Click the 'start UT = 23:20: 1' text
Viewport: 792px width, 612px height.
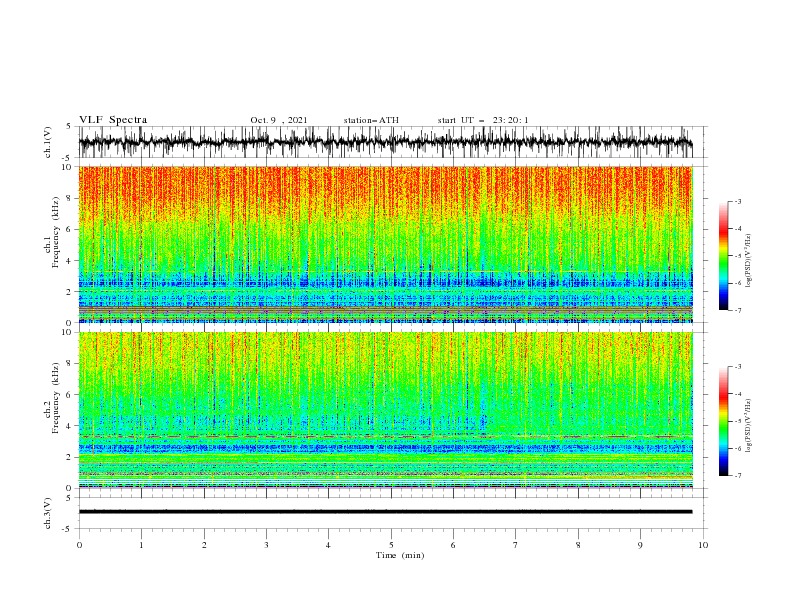pos(483,120)
